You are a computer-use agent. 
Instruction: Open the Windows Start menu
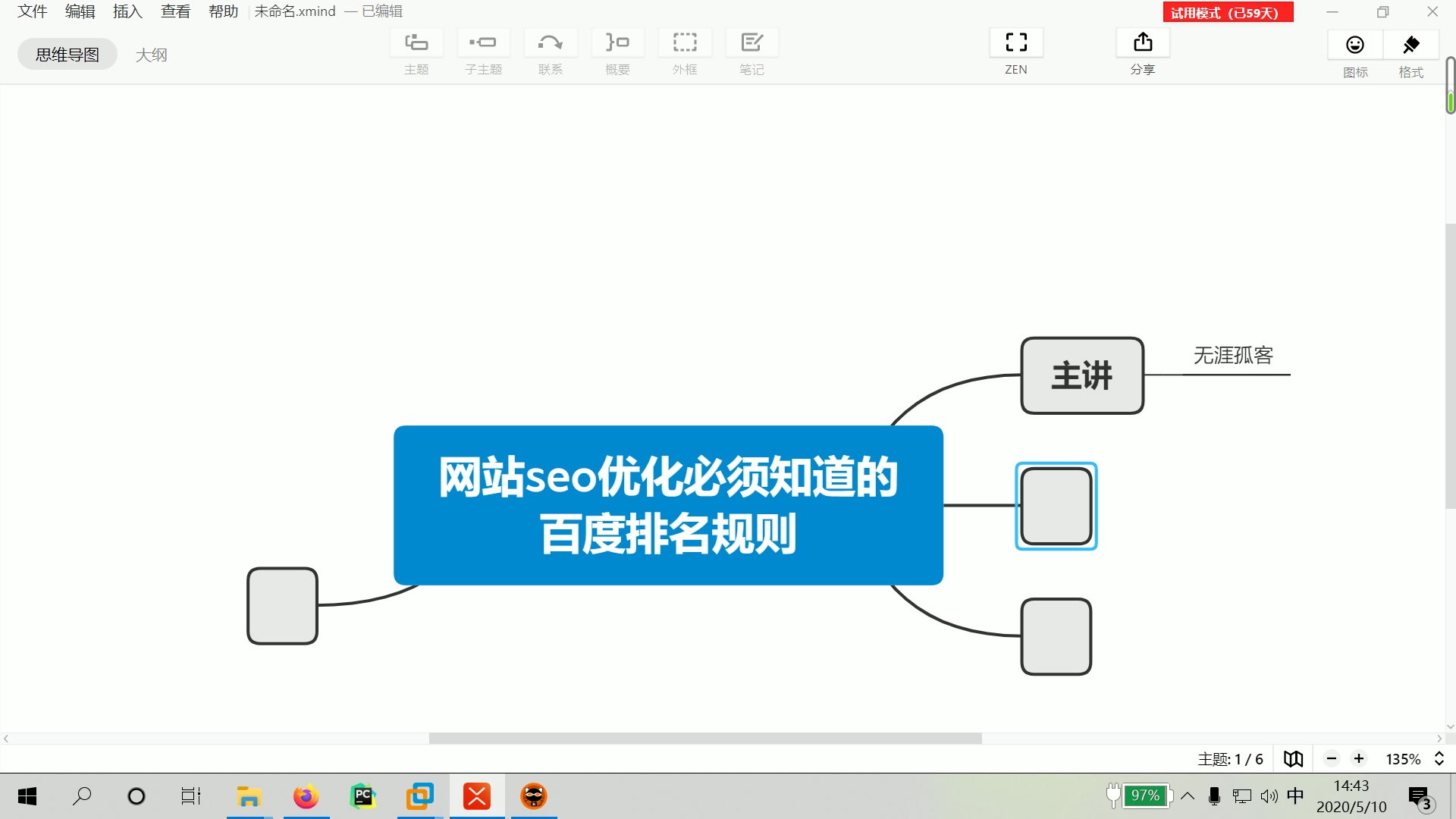pos(27,796)
